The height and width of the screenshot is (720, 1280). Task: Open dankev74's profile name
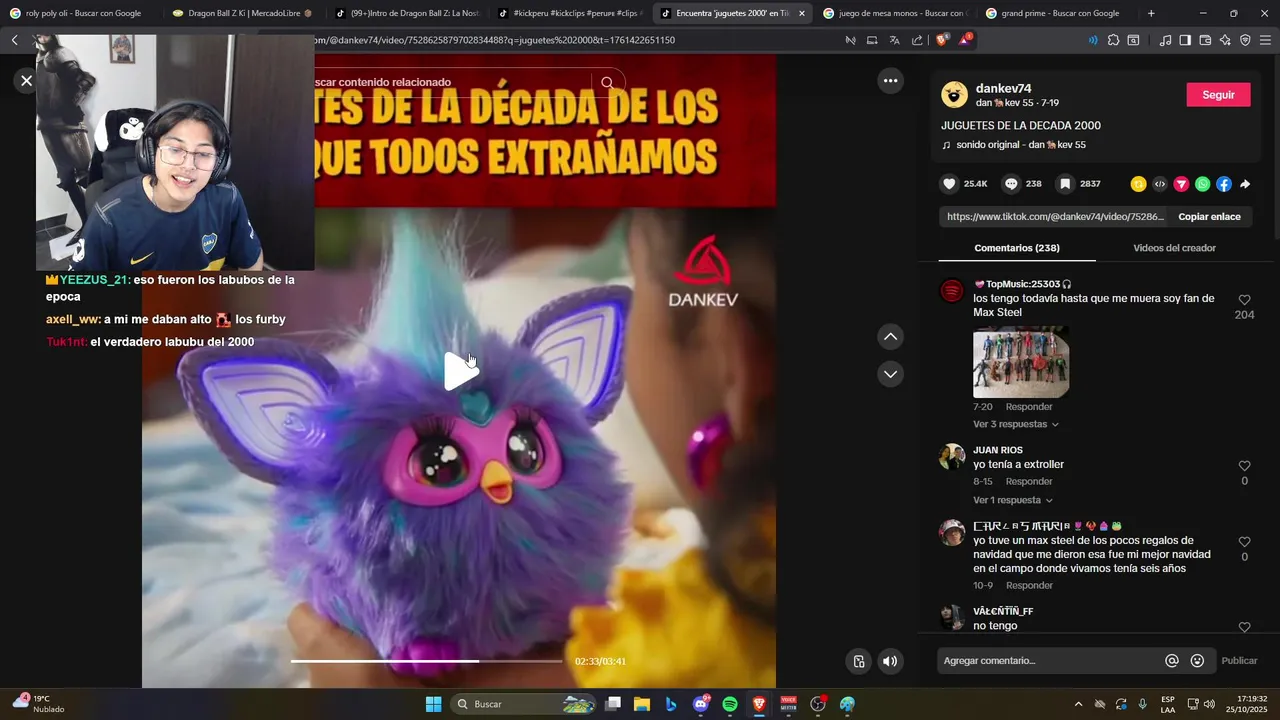click(x=1003, y=88)
